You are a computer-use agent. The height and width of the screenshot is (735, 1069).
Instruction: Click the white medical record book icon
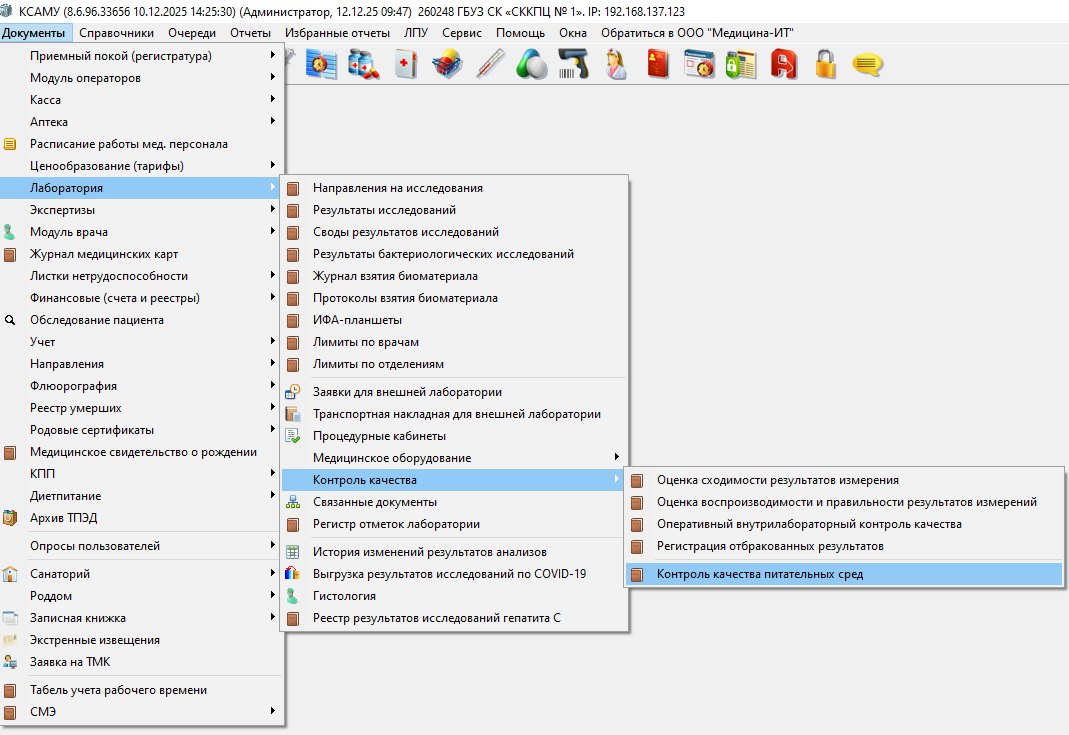405,65
